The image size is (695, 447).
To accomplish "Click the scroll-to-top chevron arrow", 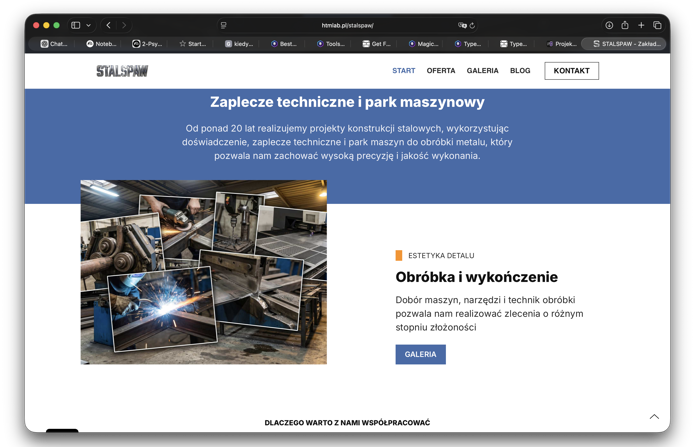I will coord(654,416).
